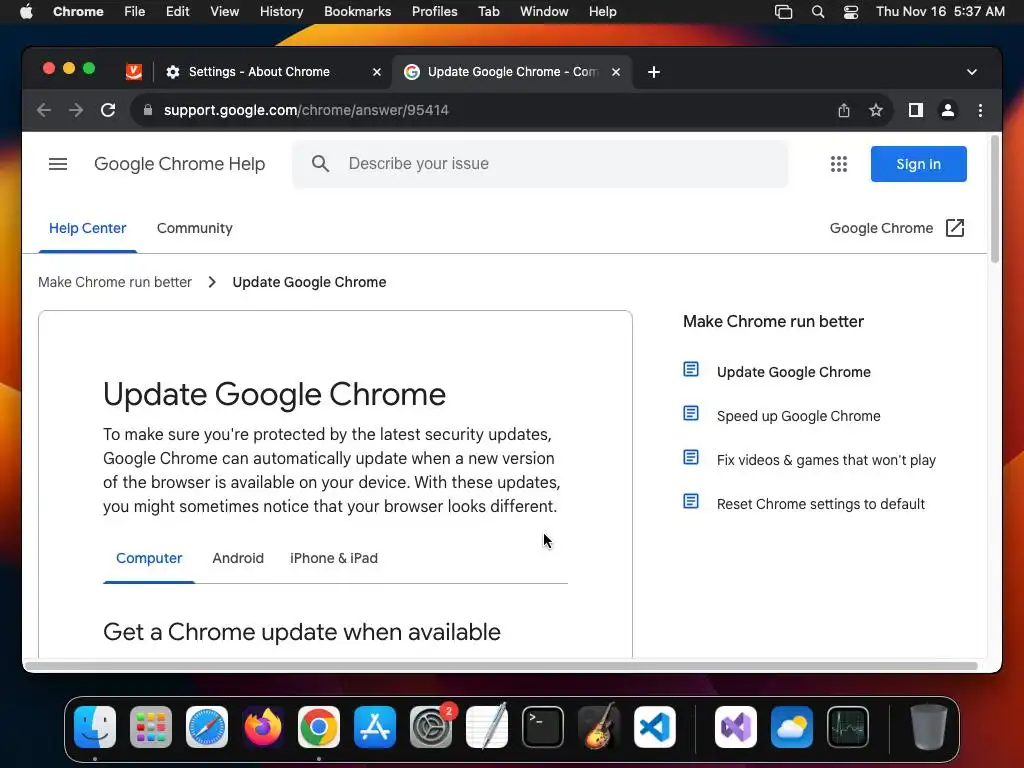Open the File menu
The height and width of the screenshot is (768, 1024).
click(135, 12)
